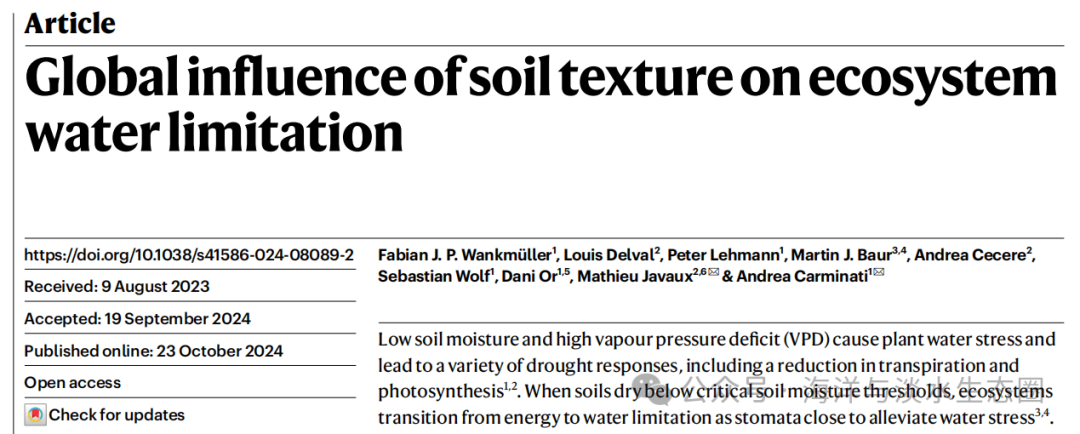Image resolution: width=1080 pixels, height=434 pixels.
Task: Select author Sebastian Wolf
Action: pos(434,277)
